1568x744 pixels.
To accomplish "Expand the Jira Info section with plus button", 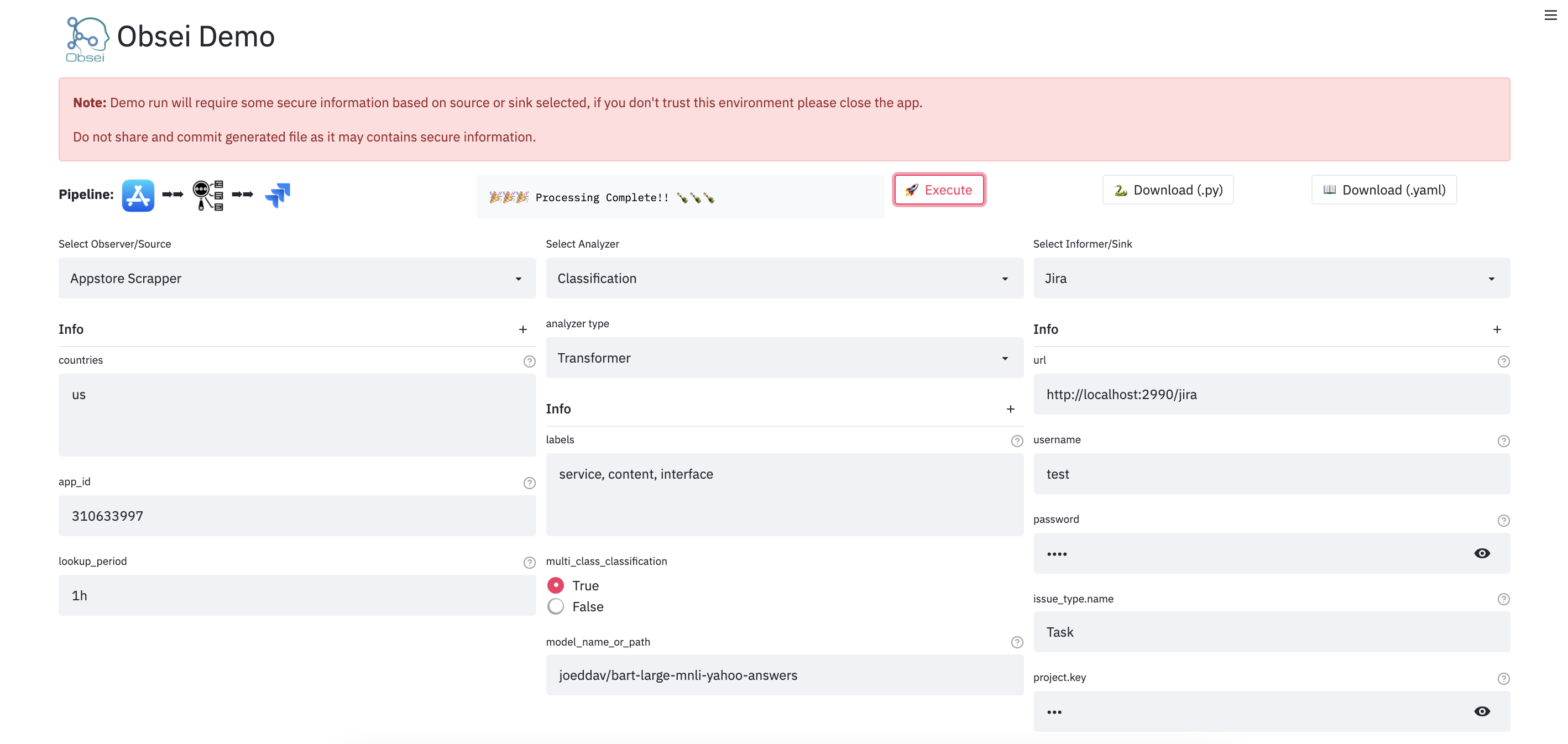I will pos(1497,329).
